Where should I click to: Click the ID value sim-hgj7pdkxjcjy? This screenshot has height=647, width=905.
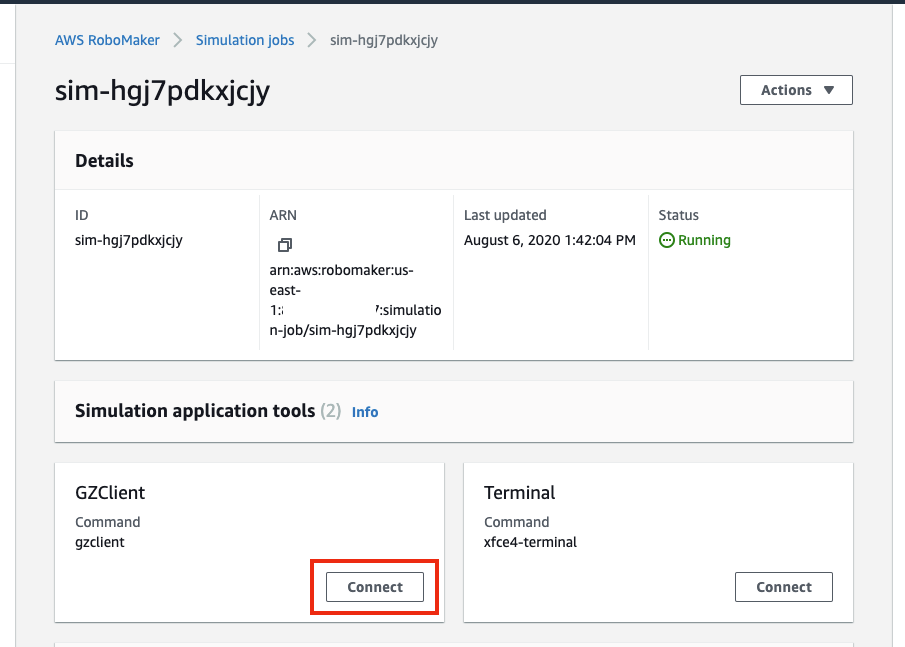129,240
